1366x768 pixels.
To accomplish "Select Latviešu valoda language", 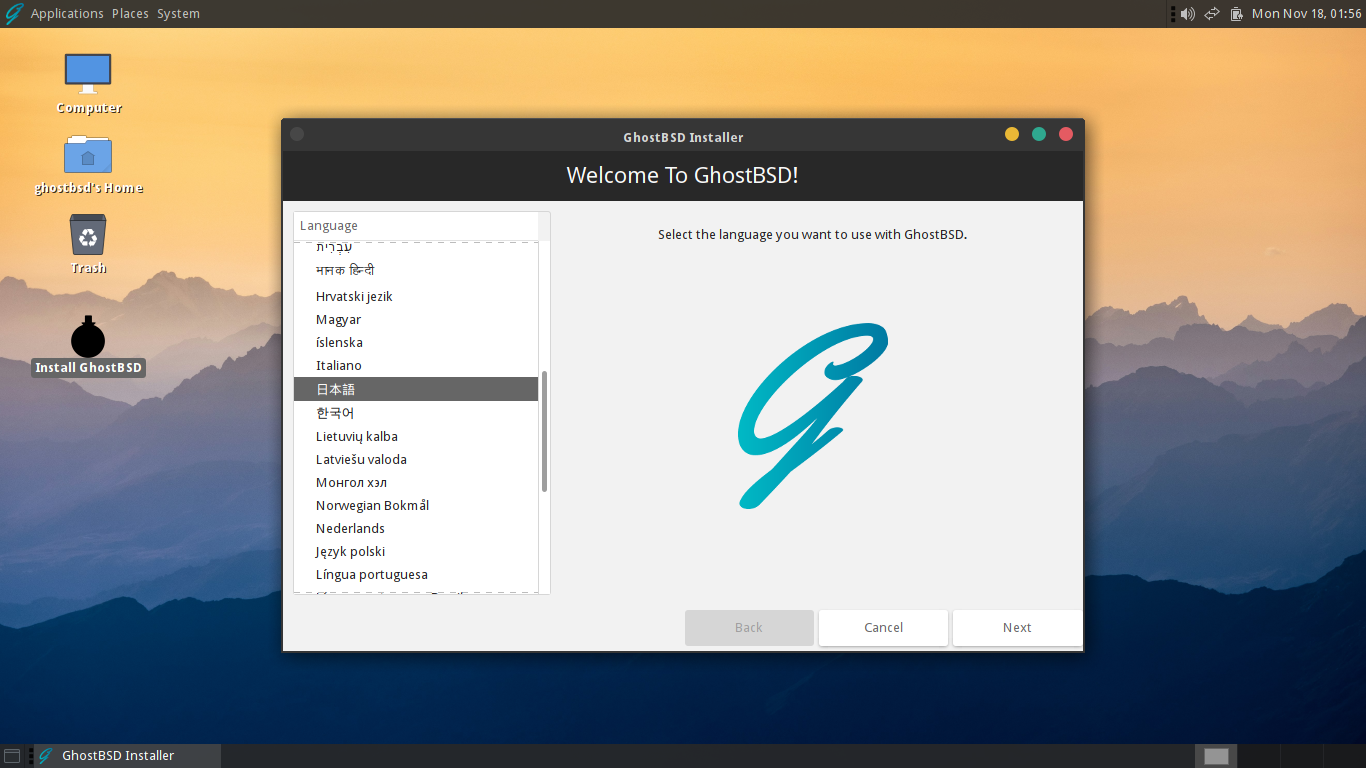I will (416, 460).
